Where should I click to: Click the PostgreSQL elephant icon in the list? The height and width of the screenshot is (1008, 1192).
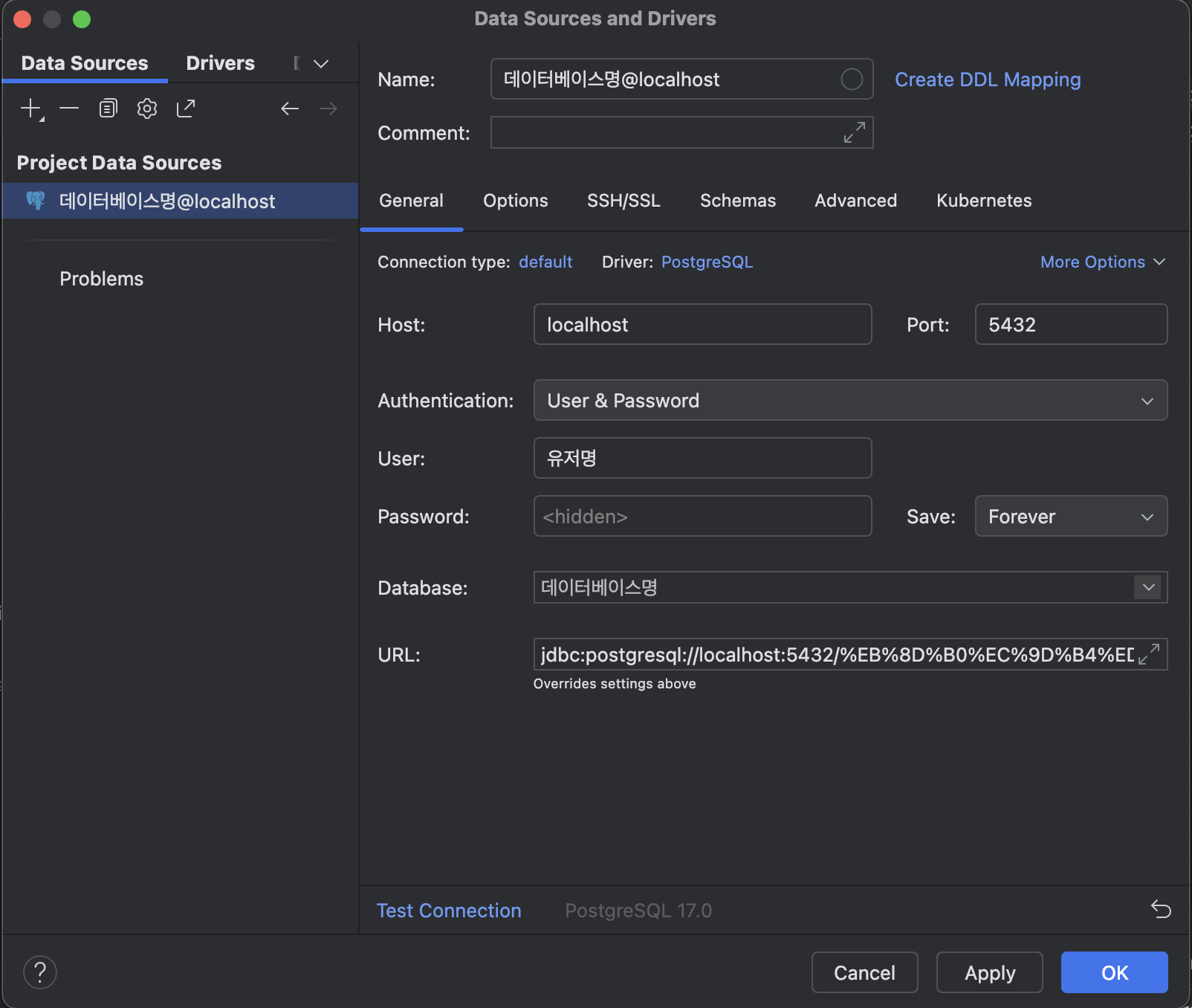point(35,201)
